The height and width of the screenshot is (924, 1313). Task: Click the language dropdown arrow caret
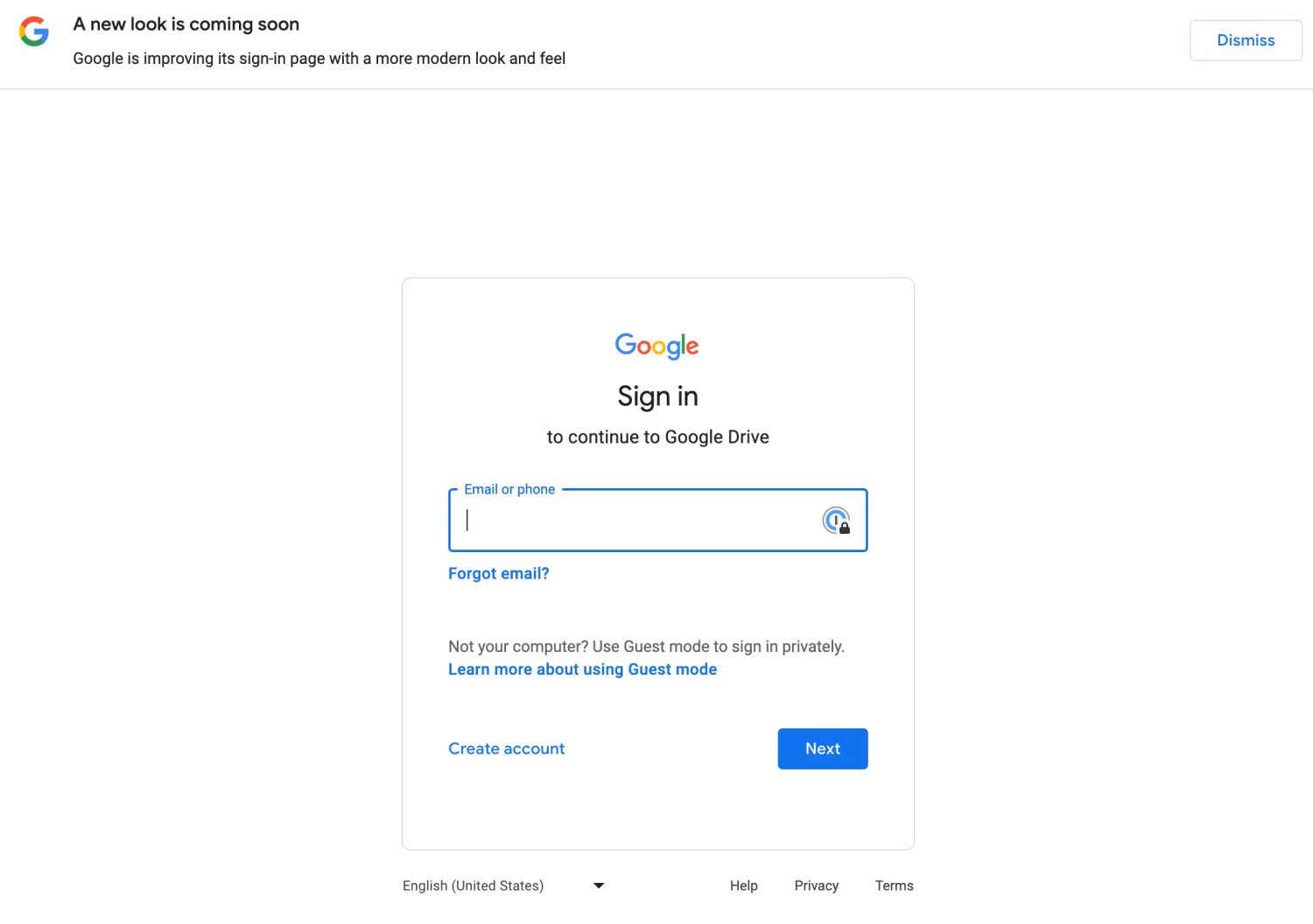click(x=599, y=885)
